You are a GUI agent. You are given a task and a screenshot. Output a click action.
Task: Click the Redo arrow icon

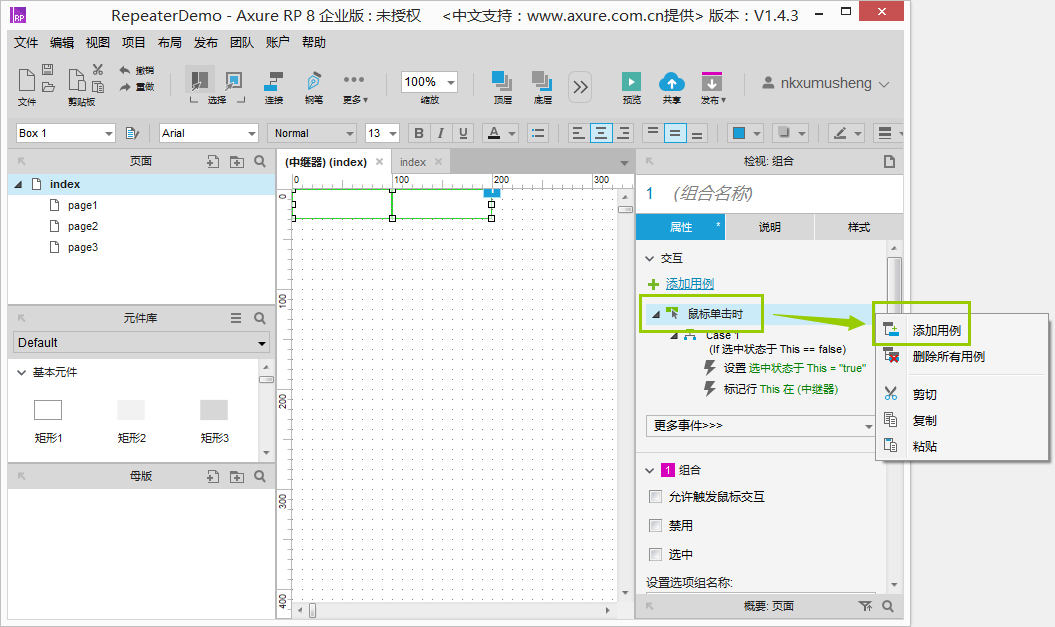pos(125,87)
